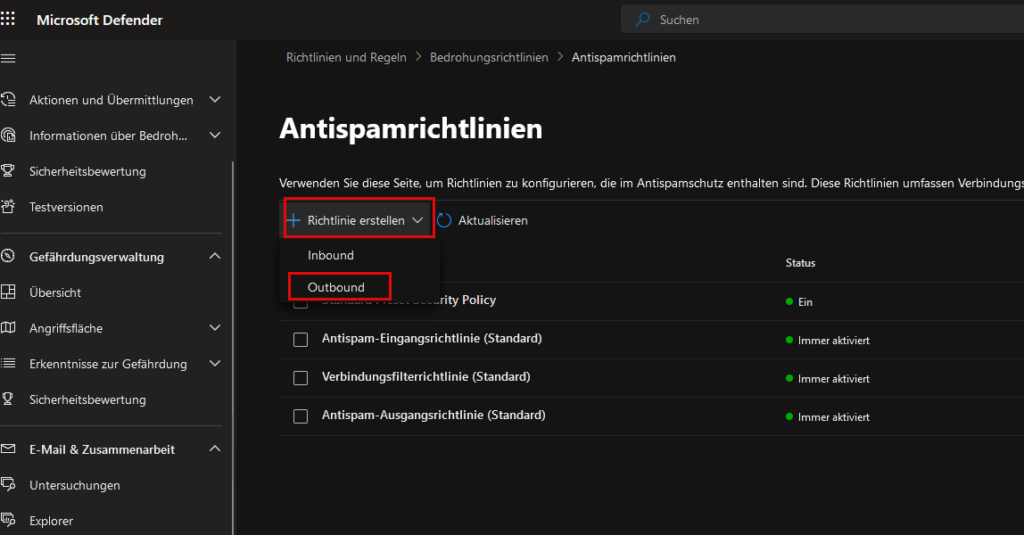This screenshot has width=1024, height=535.
Task: Click the sidebar vertical scrollbar
Action: pyautogui.click(x=233, y=348)
